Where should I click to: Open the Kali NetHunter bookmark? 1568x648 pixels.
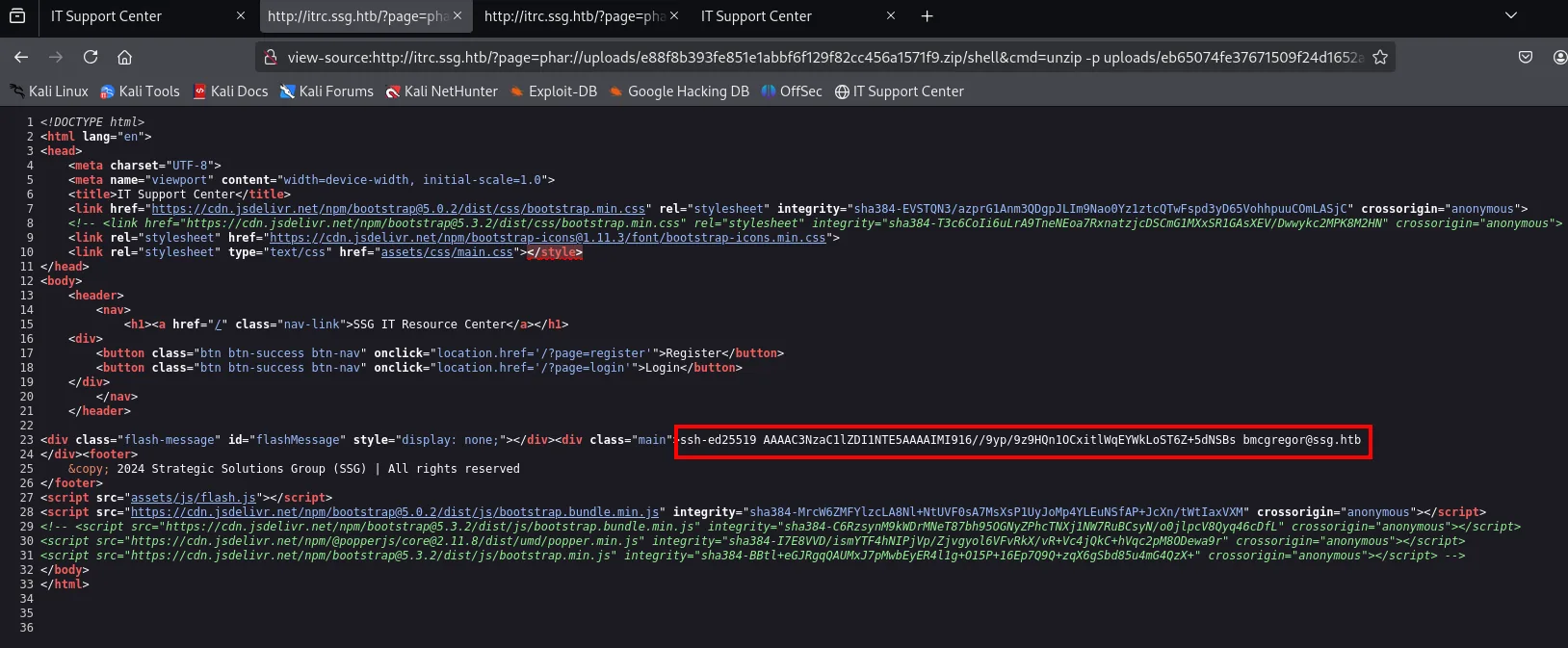tap(442, 91)
